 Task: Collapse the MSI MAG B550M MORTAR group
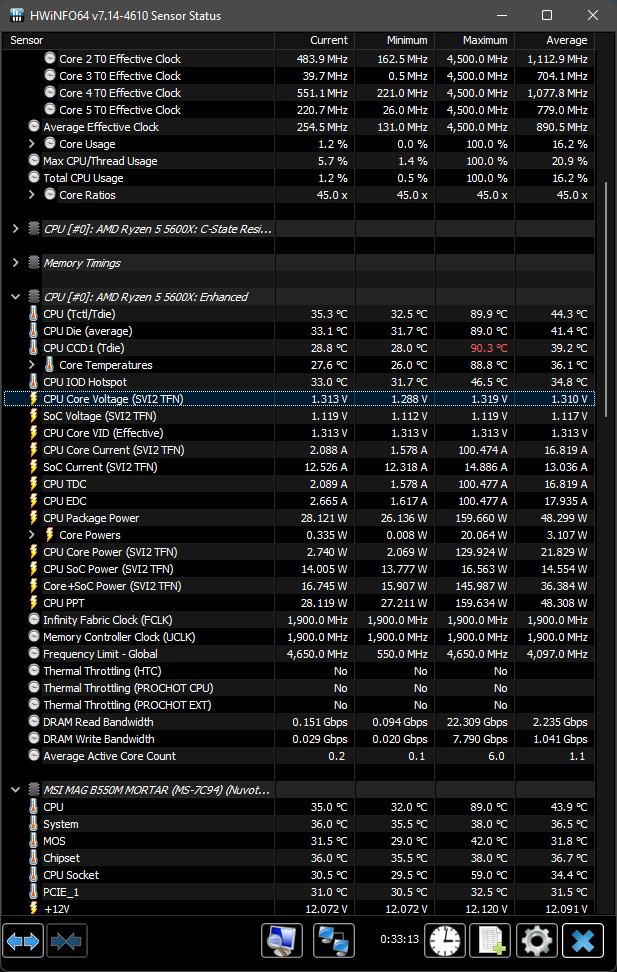15,790
